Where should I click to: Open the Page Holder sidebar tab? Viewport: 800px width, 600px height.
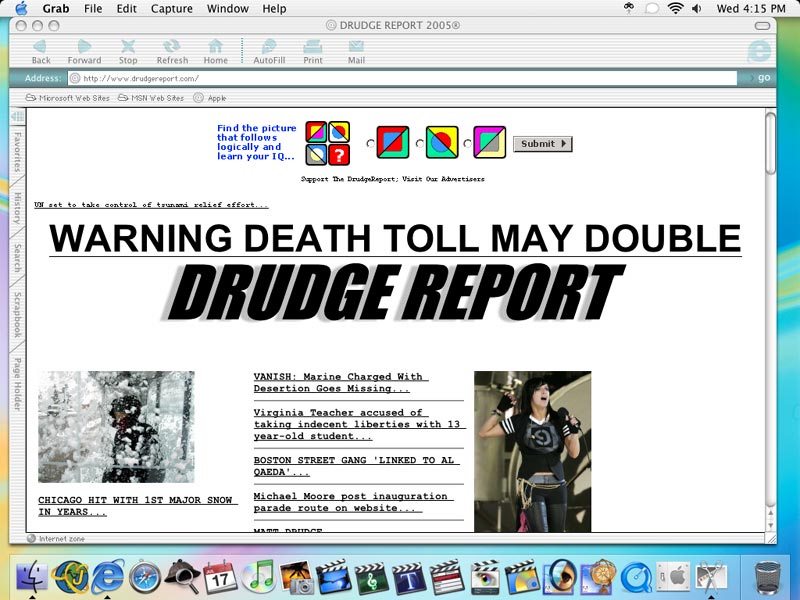click(x=17, y=384)
